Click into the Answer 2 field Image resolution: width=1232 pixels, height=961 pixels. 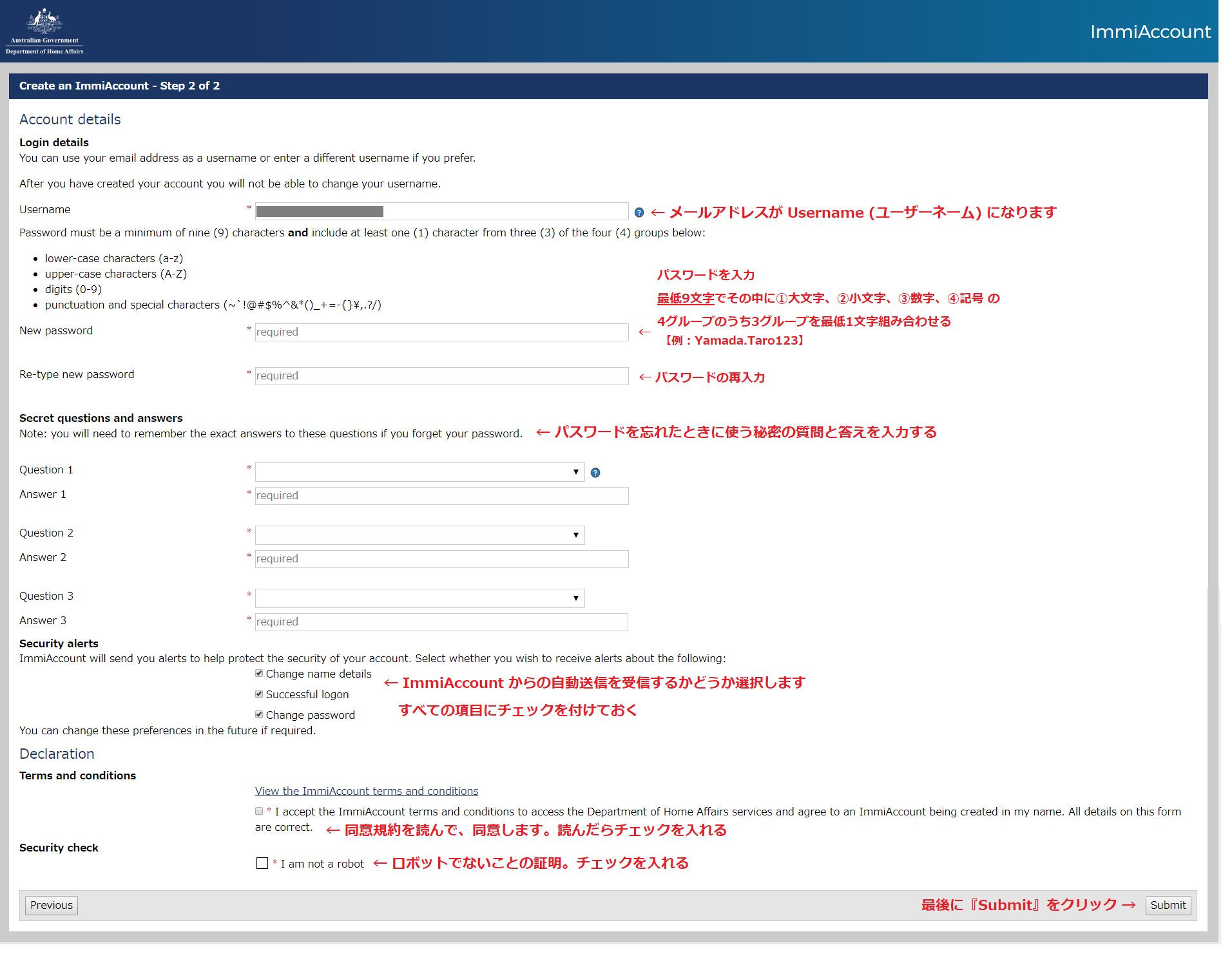tap(442, 559)
